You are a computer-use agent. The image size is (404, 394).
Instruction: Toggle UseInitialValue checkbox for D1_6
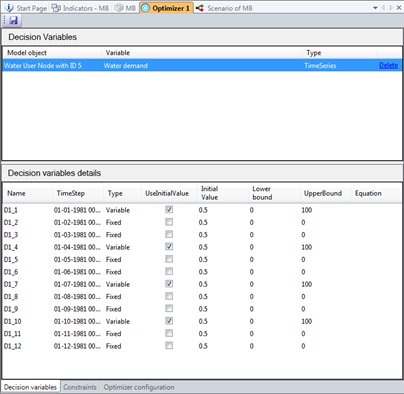[169, 271]
